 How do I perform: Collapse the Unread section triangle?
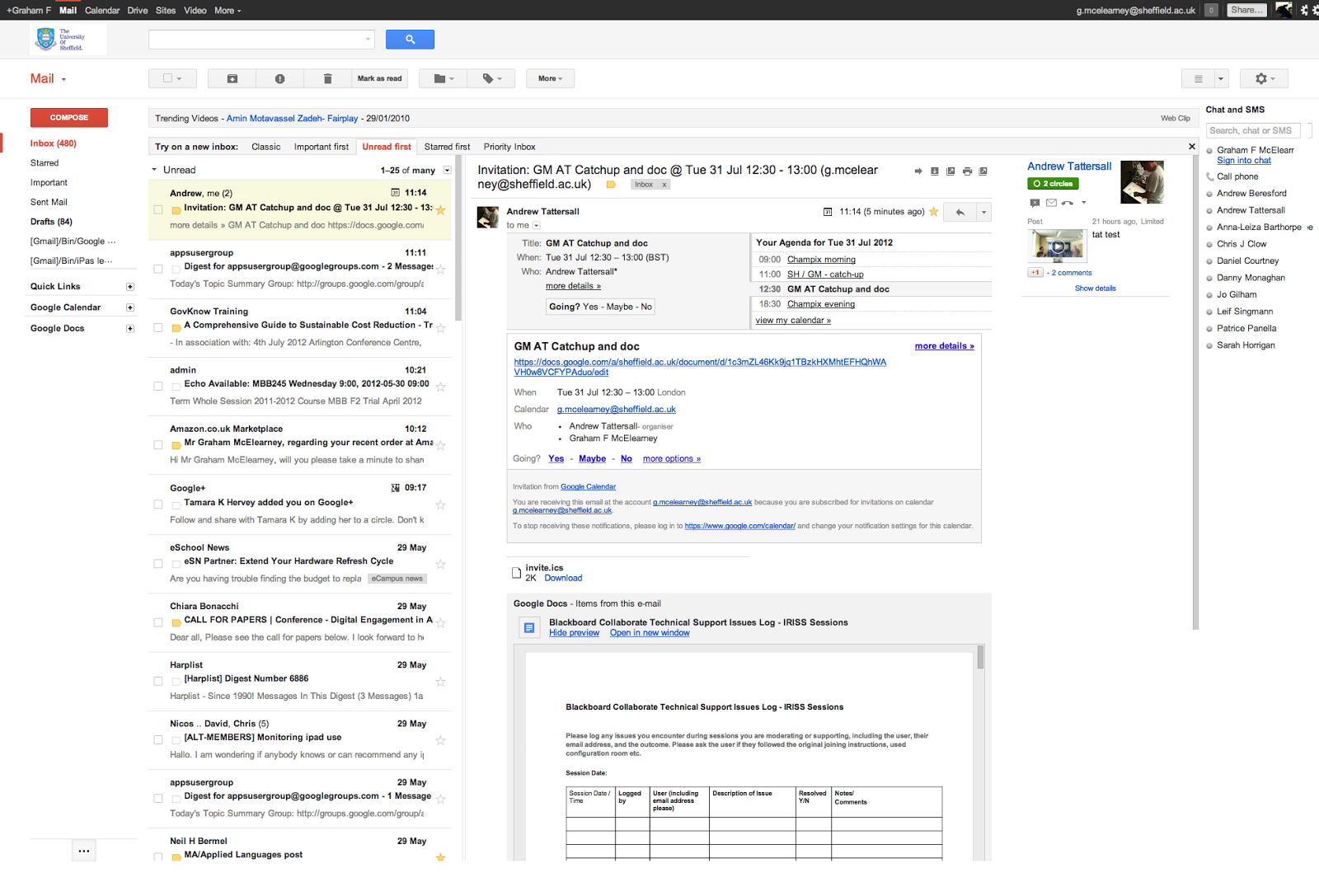154,170
